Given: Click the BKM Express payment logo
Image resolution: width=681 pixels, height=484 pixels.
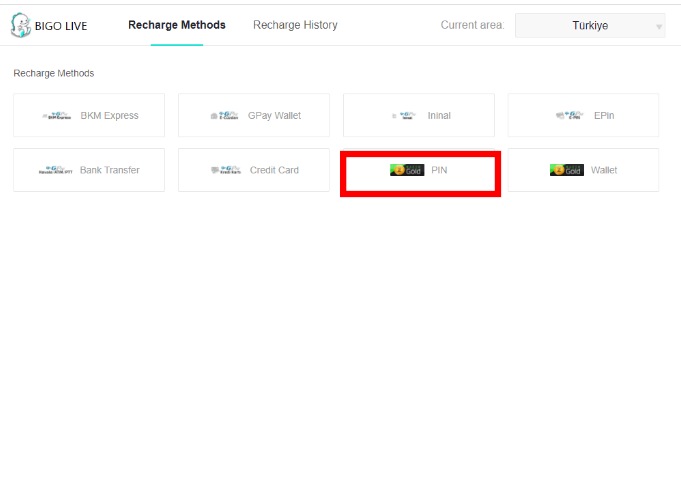Looking at the screenshot, I should click(x=58, y=116).
